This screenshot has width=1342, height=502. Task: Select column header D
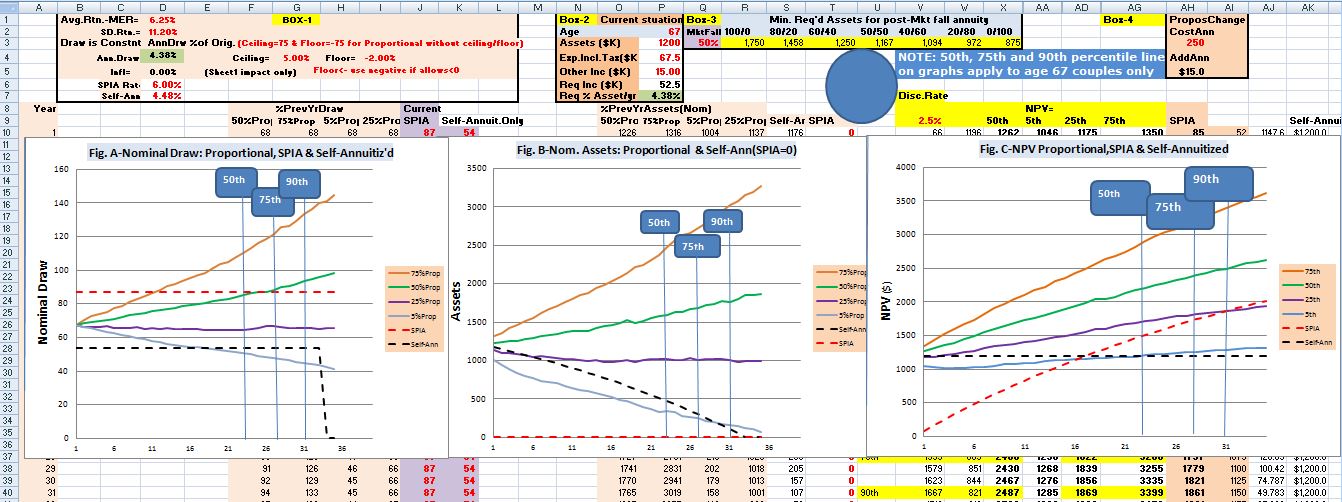(x=163, y=7)
